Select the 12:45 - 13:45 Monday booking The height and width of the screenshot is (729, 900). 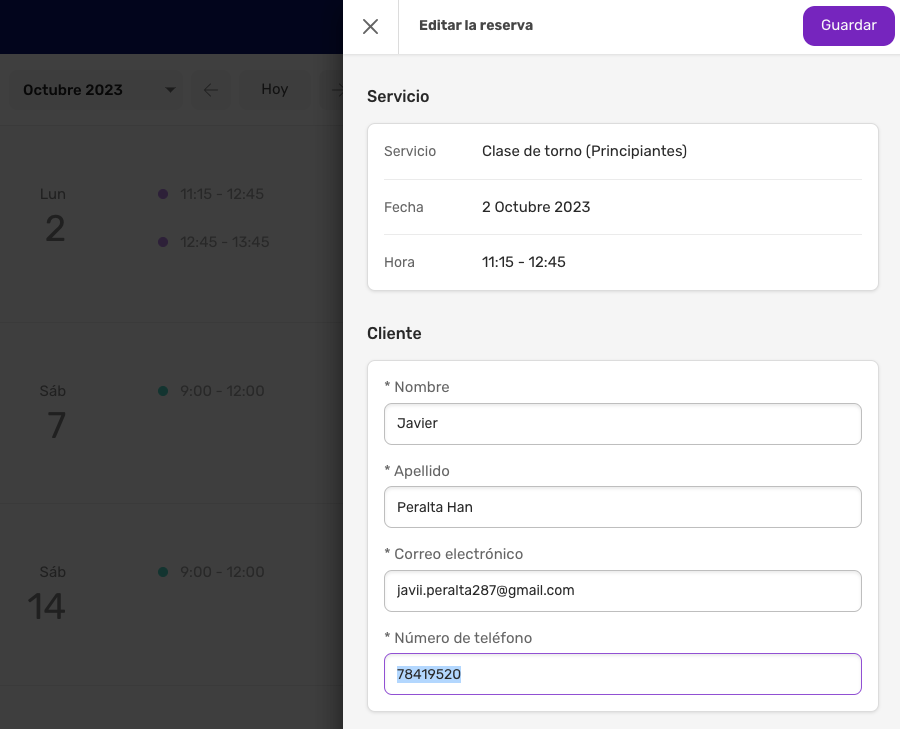(x=224, y=242)
